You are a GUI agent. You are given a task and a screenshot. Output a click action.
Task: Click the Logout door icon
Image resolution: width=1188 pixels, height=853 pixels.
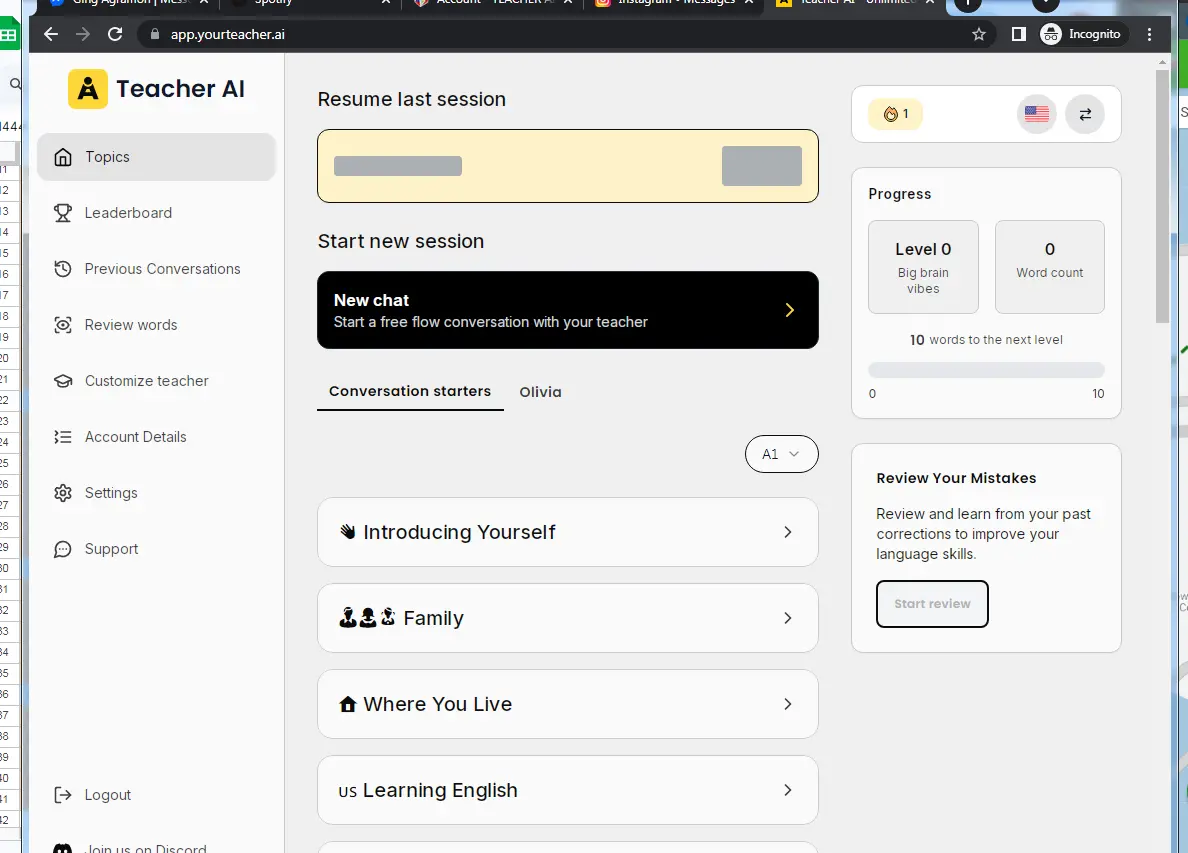click(63, 795)
